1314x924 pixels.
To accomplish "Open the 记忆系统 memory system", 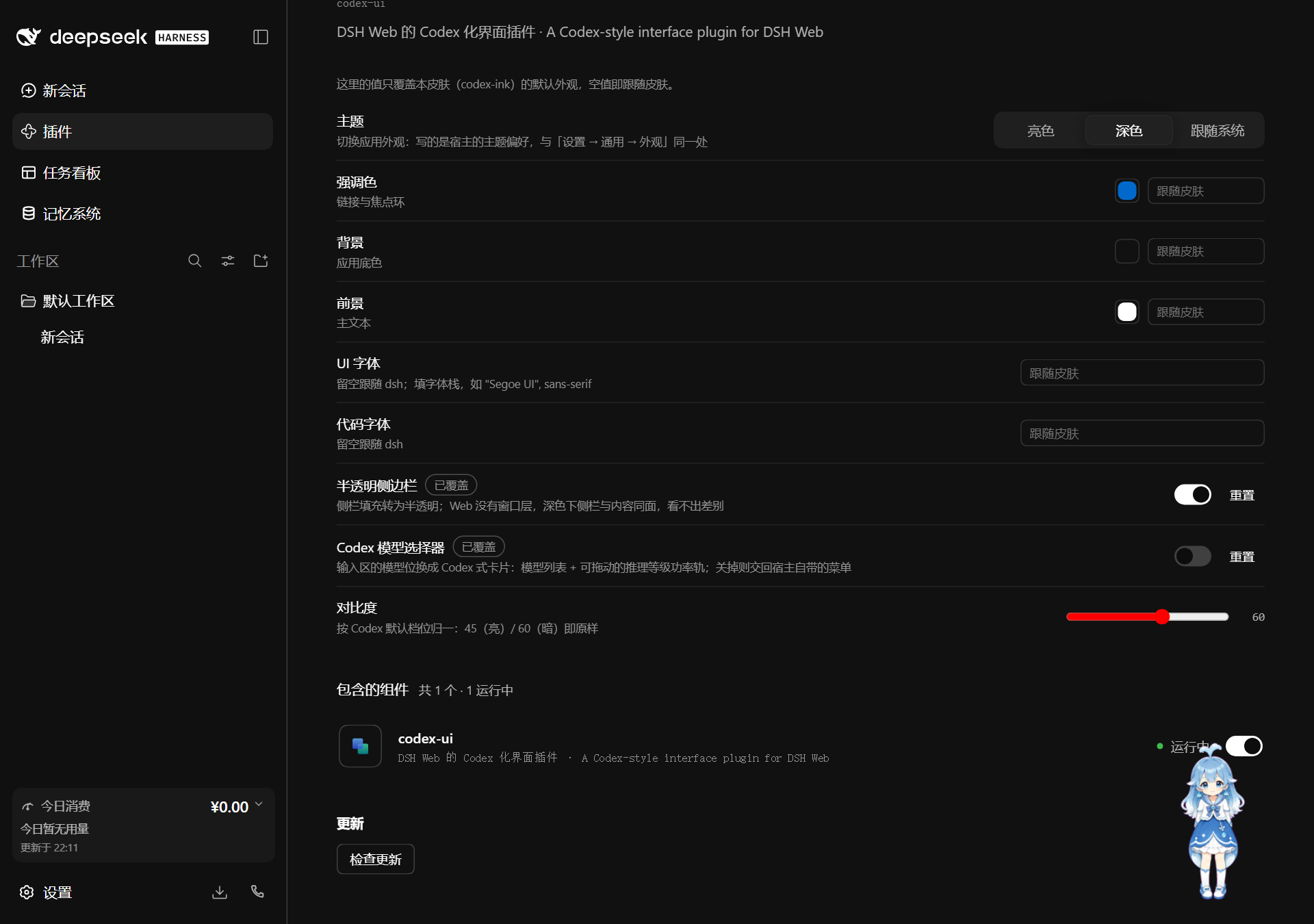I will tap(142, 214).
